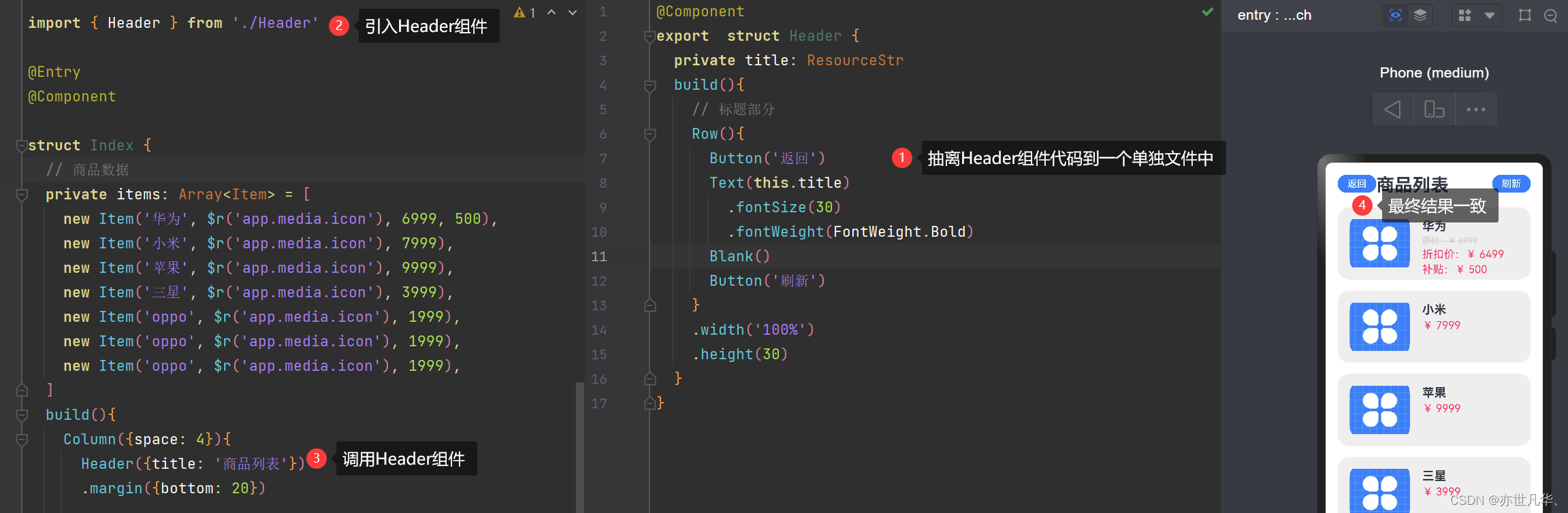Screen dimensions: 1568x513
Task: Zoom out the preview with the magnifier icon
Action: (x=1551, y=16)
